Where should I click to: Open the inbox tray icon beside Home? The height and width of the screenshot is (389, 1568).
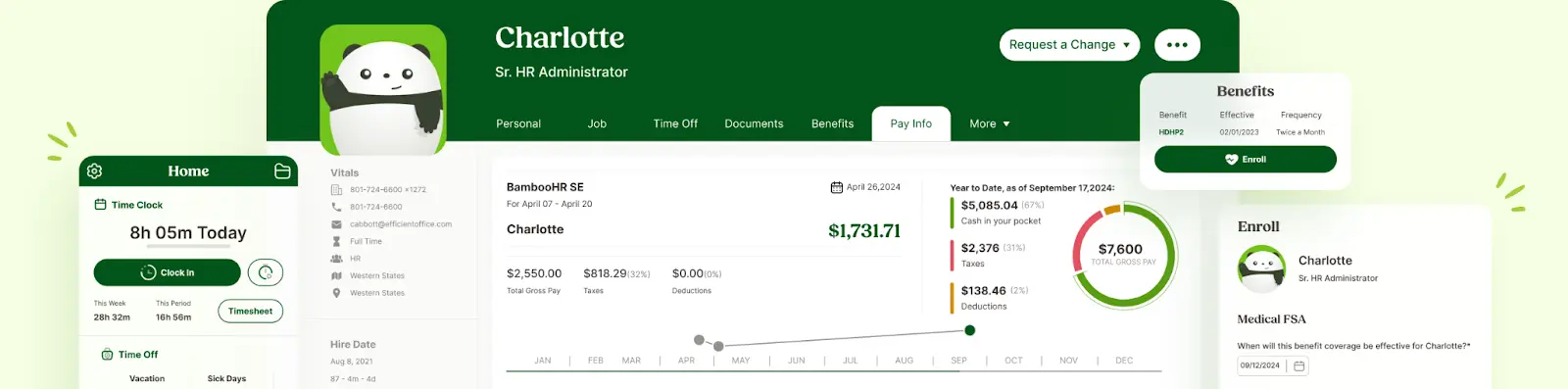coord(282,171)
